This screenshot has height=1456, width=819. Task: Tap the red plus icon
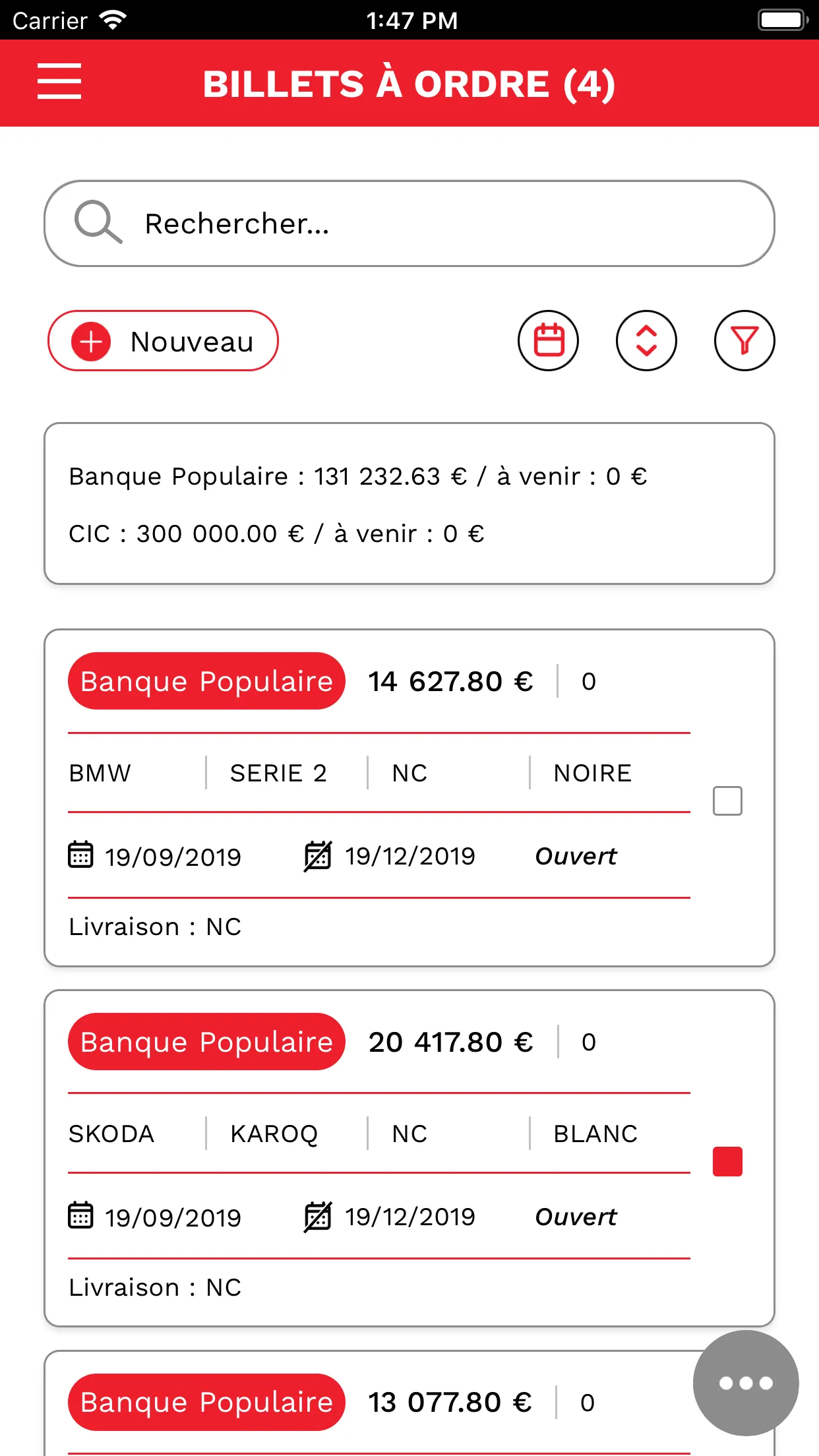pos(91,342)
